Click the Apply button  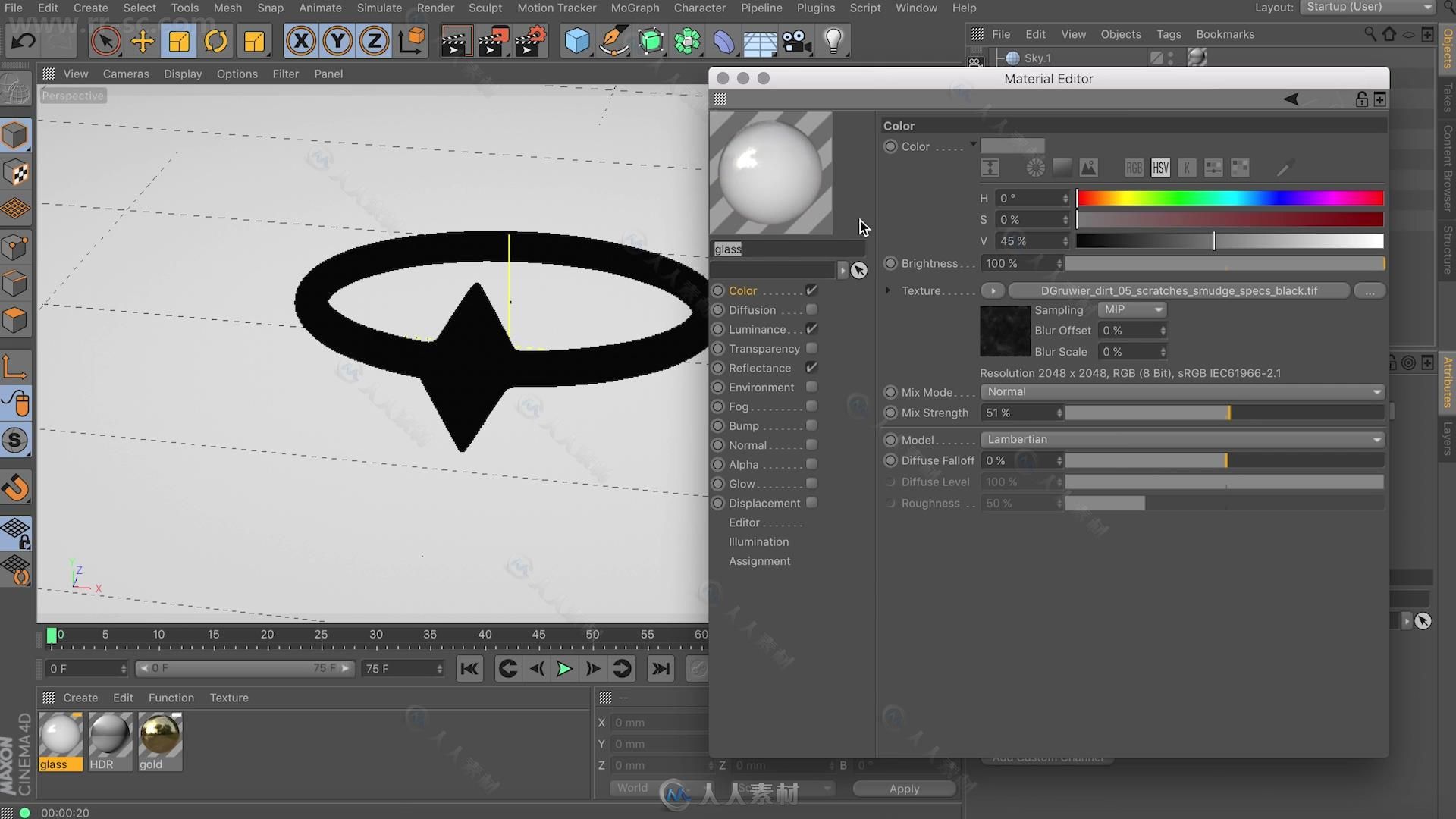904,789
